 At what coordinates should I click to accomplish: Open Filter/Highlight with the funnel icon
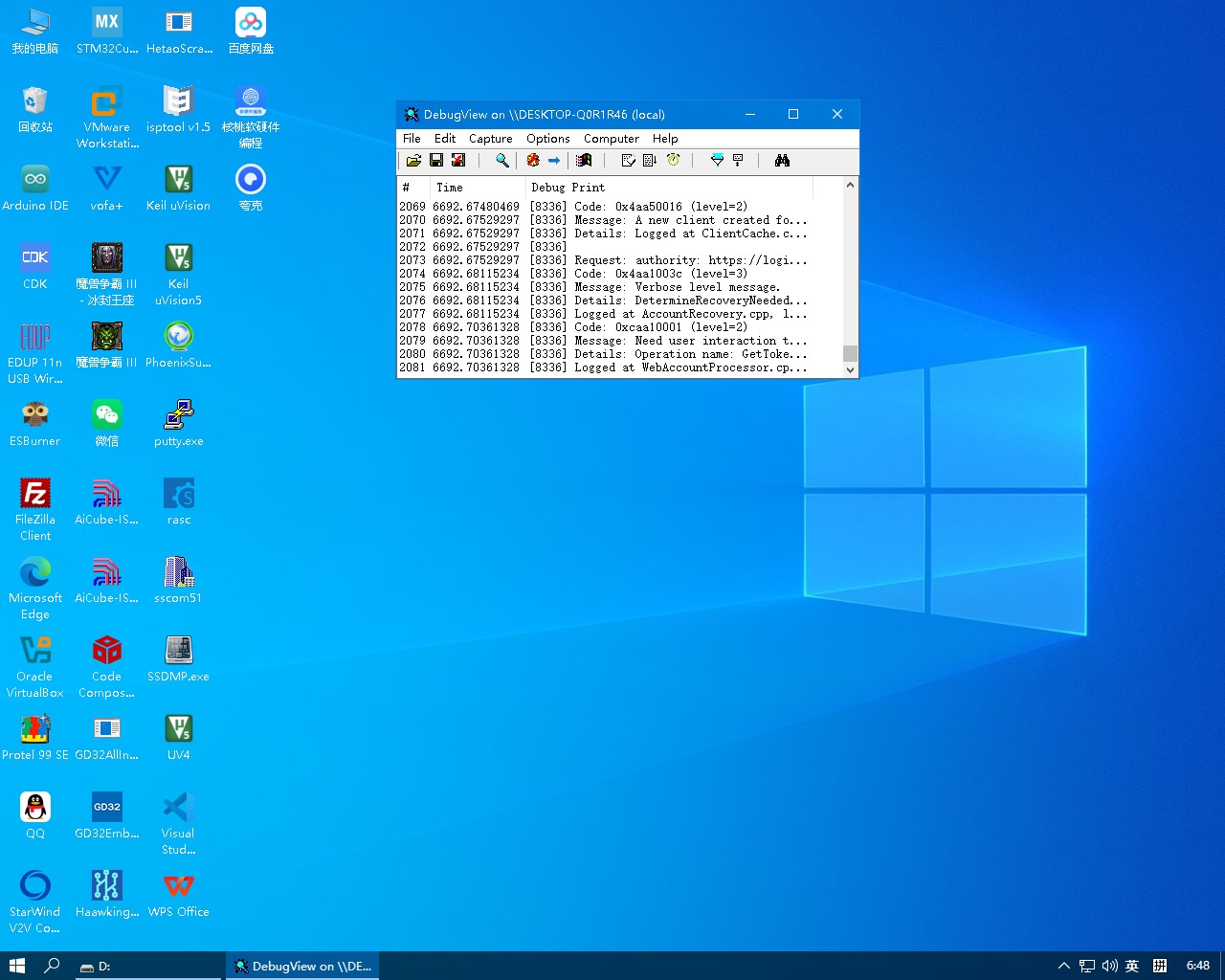717,161
